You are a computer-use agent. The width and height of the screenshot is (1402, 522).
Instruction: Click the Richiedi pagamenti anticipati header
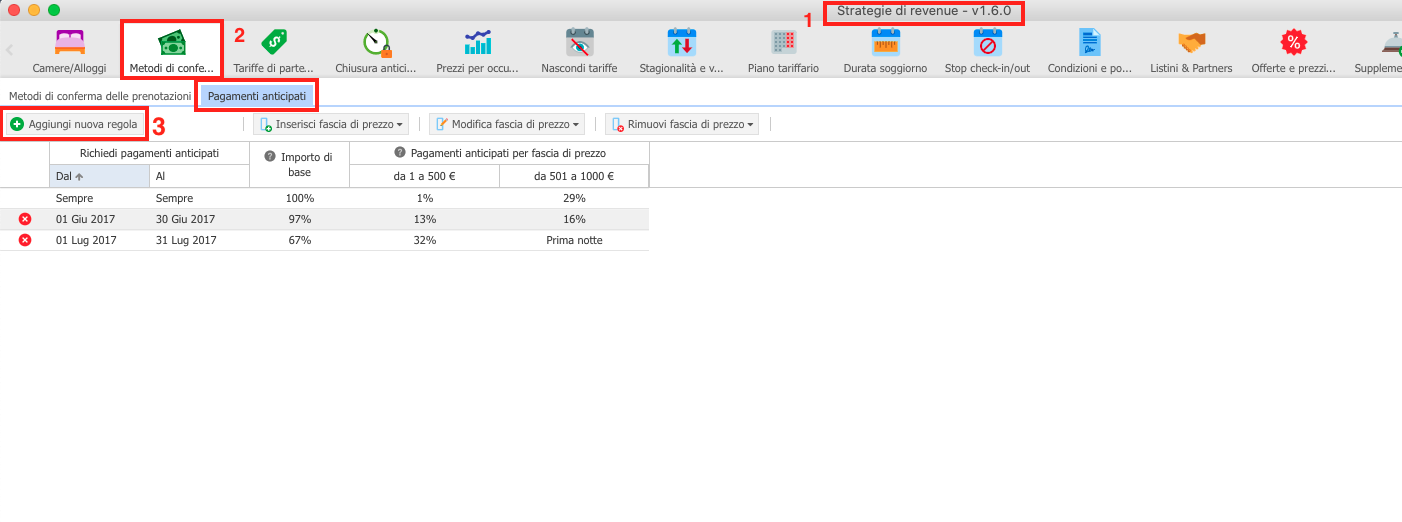tap(149, 153)
